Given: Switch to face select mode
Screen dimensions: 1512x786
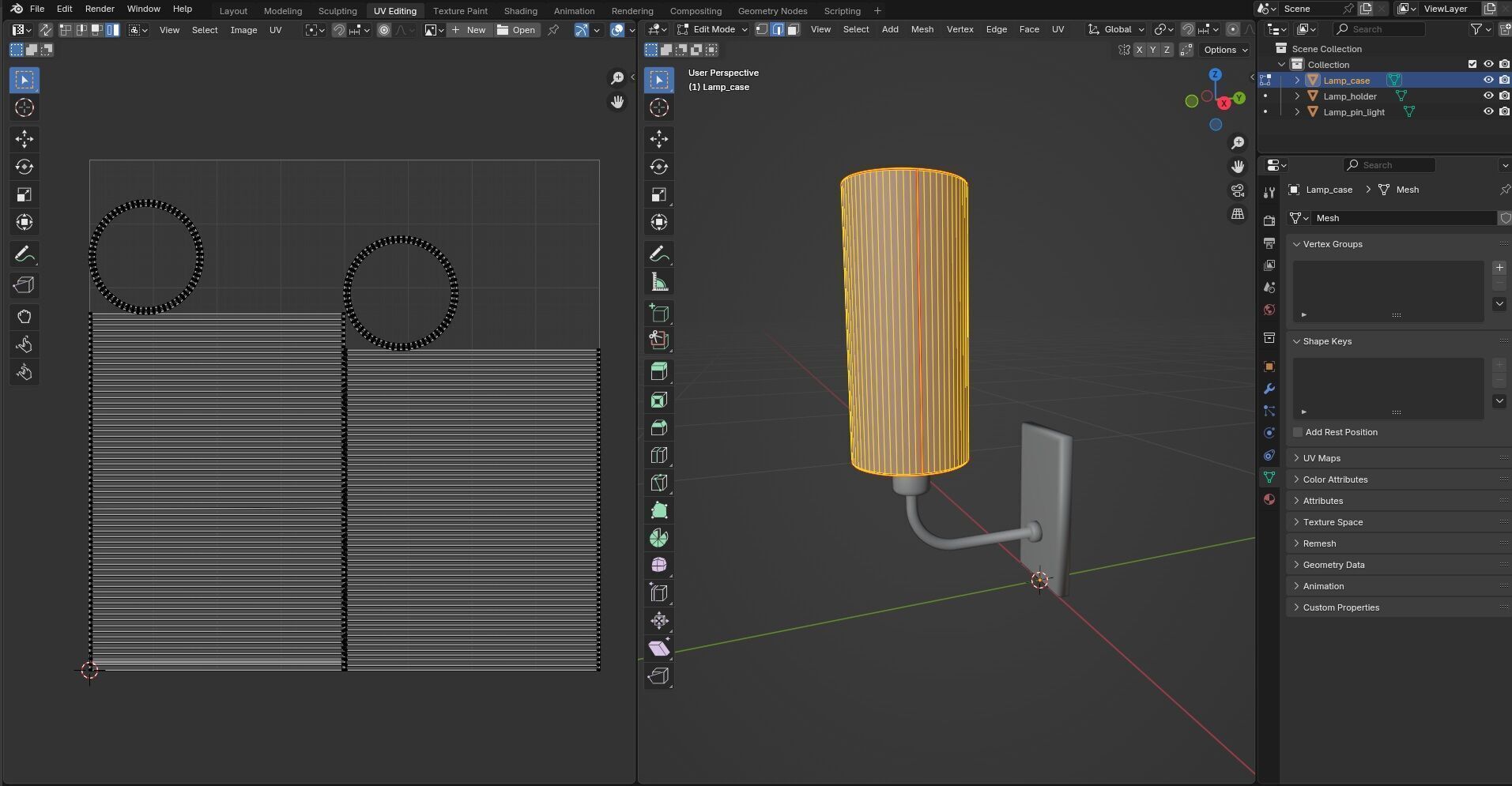Looking at the screenshot, I should [x=793, y=29].
